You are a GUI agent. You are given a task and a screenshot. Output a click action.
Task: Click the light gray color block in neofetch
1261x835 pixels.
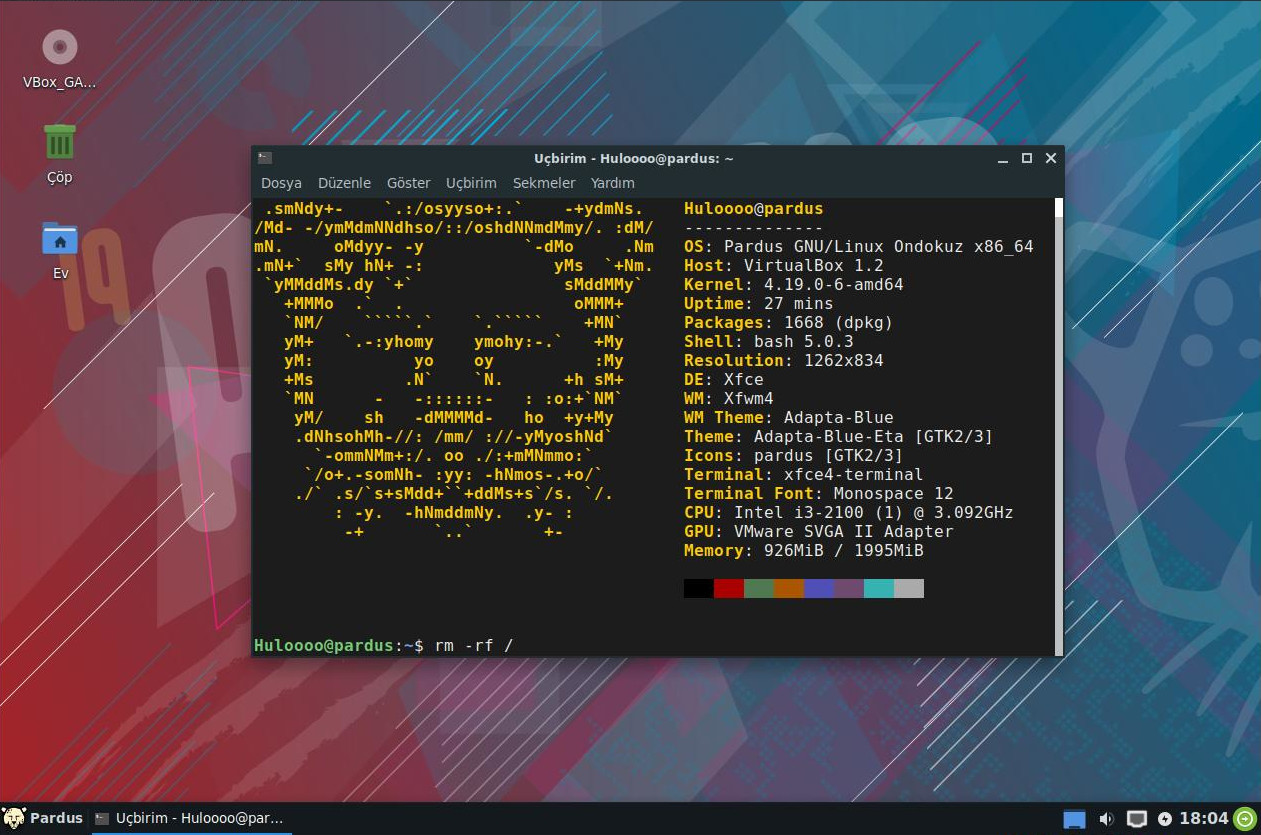click(x=909, y=588)
